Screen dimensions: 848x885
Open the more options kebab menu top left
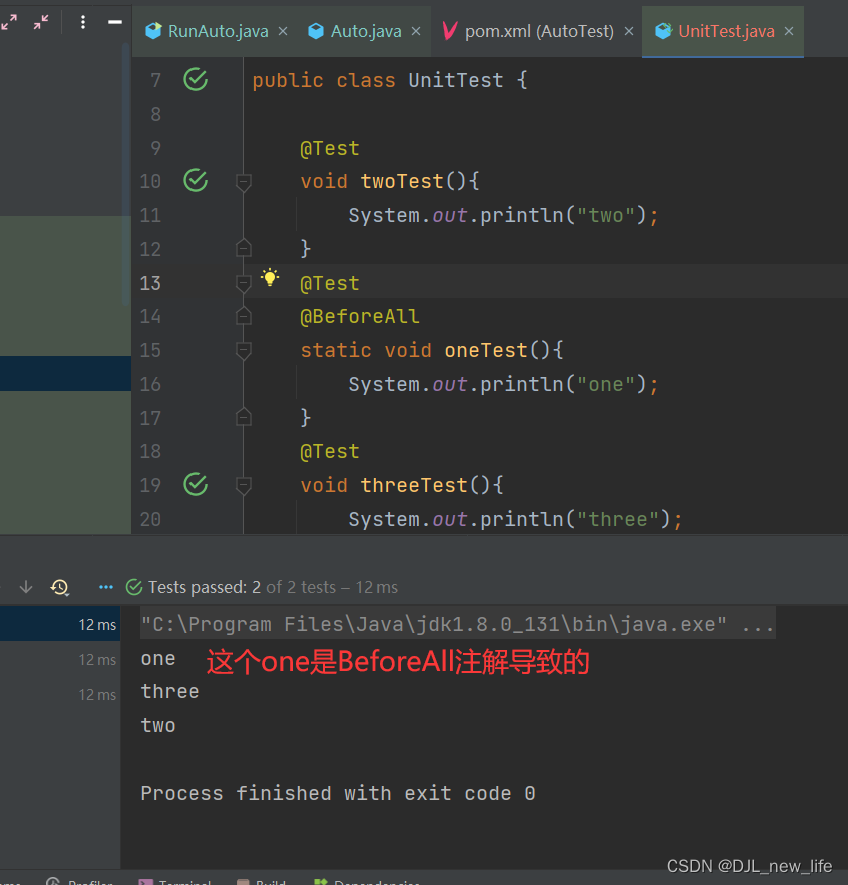[83, 21]
